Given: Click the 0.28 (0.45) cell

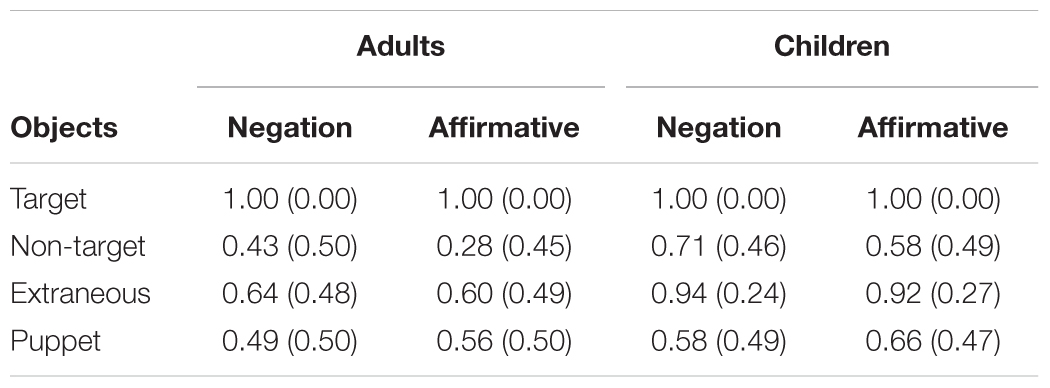Looking at the screenshot, I should pyautogui.click(x=504, y=247).
